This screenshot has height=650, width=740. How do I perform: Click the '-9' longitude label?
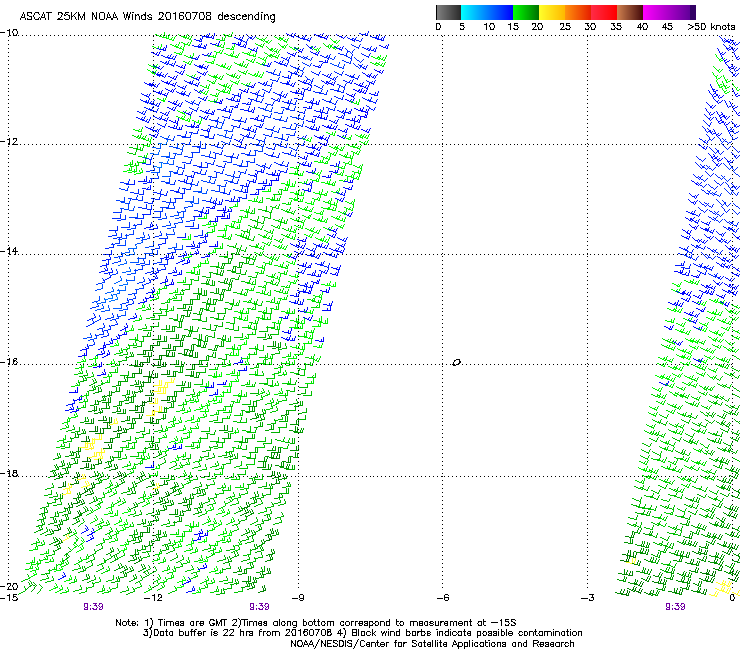298,598
